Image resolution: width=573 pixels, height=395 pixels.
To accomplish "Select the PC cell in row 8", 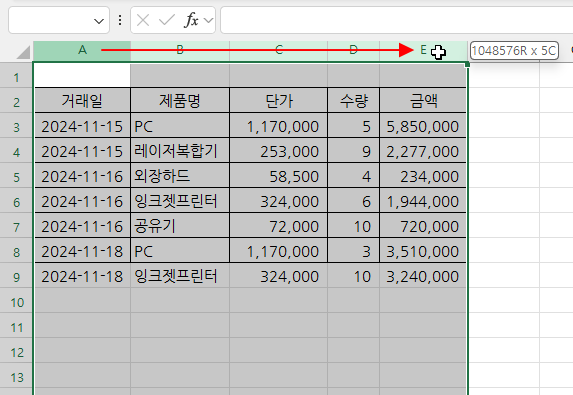I will pos(180,251).
